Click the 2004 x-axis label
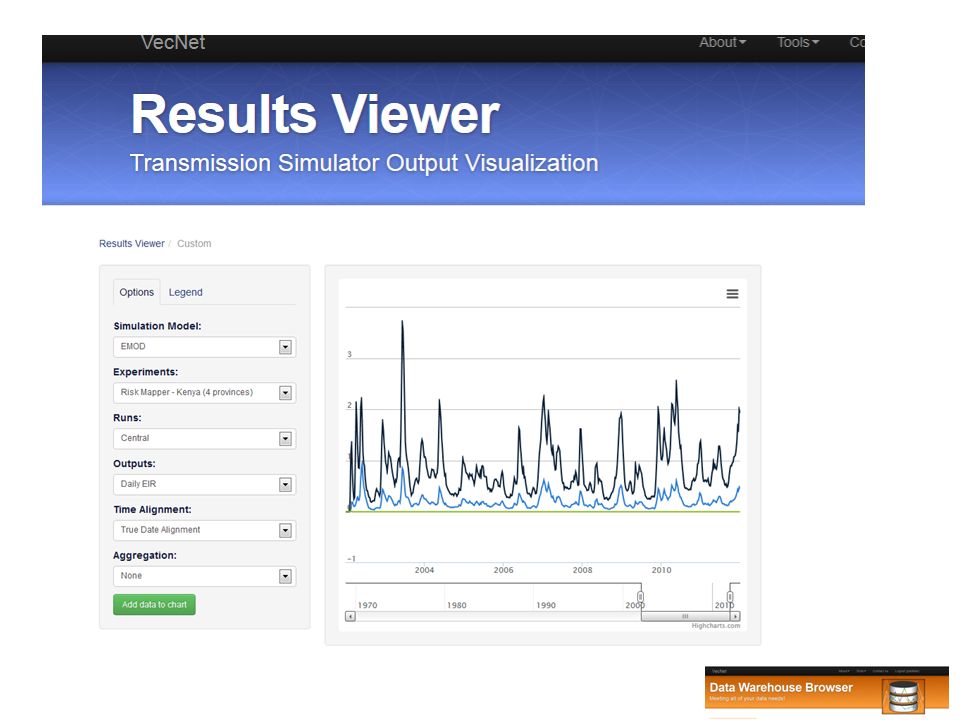 click(424, 570)
